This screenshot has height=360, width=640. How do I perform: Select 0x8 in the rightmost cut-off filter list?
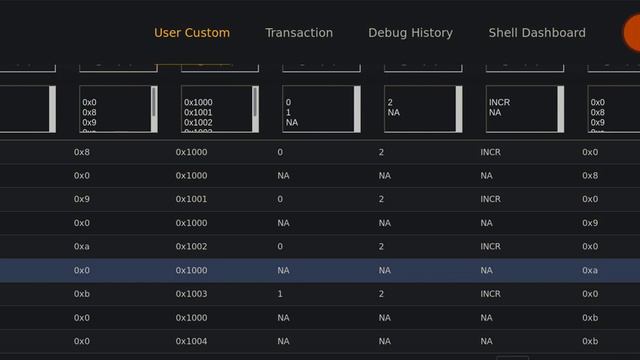598,112
